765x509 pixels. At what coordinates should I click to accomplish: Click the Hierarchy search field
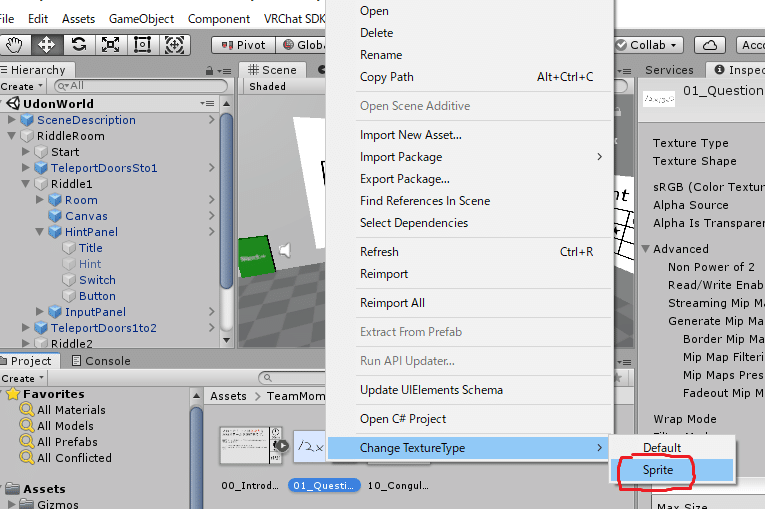pyautogui.click(x=141, y=86)
